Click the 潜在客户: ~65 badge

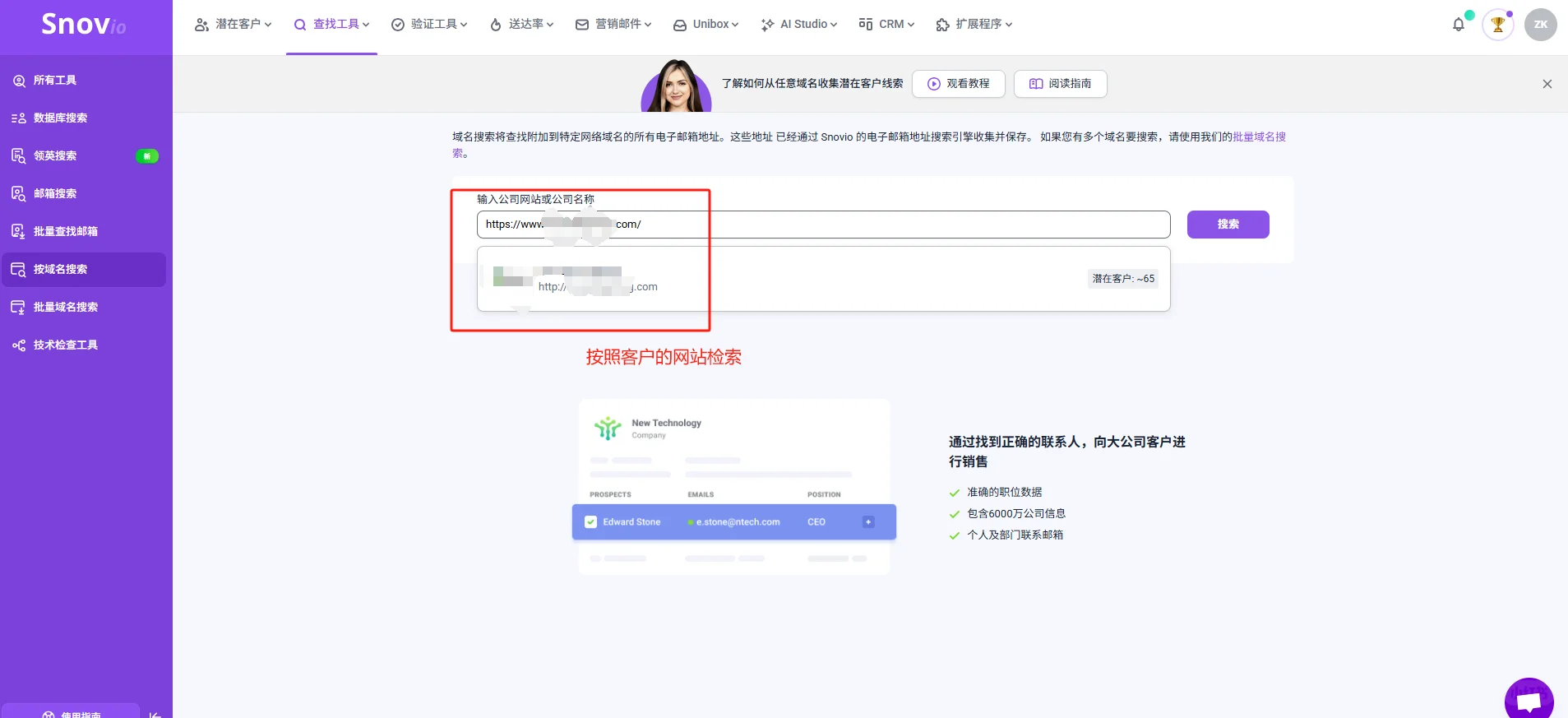(x=1123, y=279)
